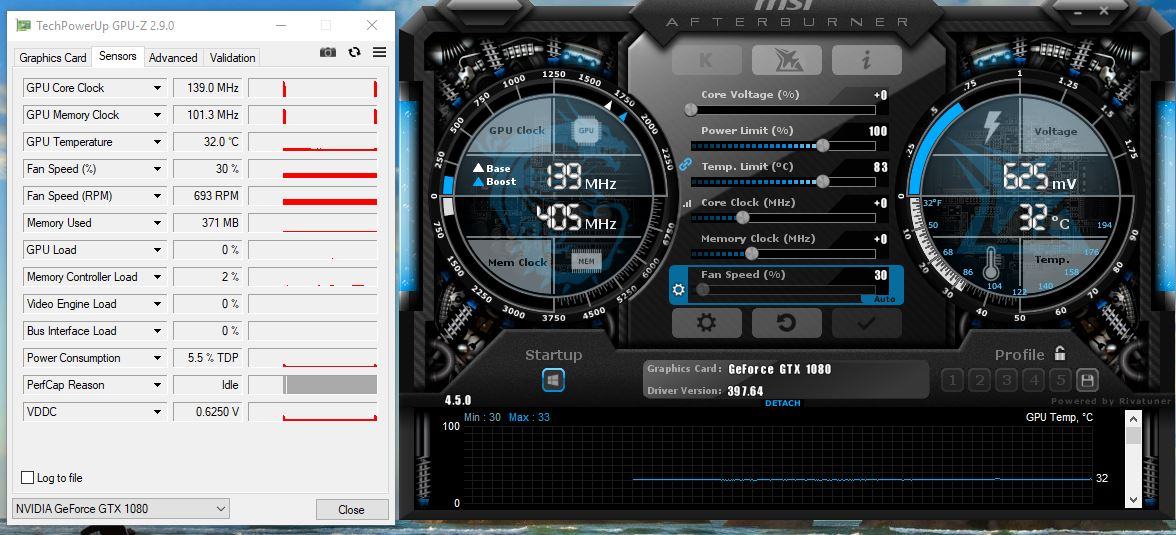Open the GPU Load sensor dropdown
1176x535 pixels.
tap(158, 250)
